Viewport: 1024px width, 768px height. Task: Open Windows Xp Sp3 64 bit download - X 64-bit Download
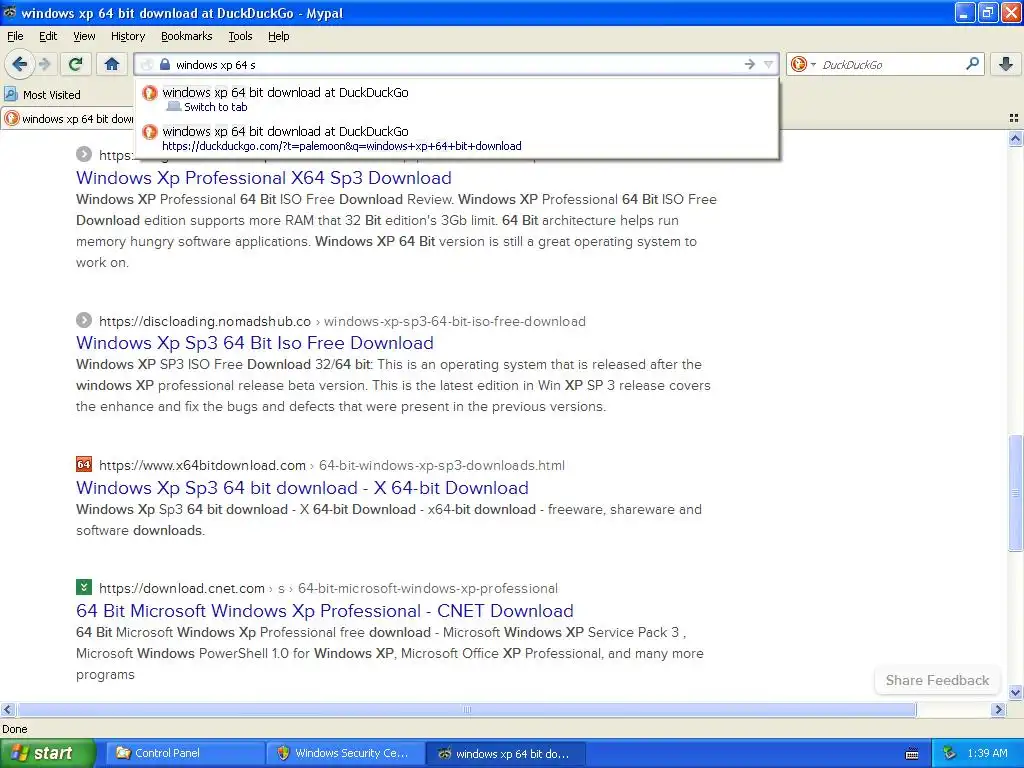[302, 488]
